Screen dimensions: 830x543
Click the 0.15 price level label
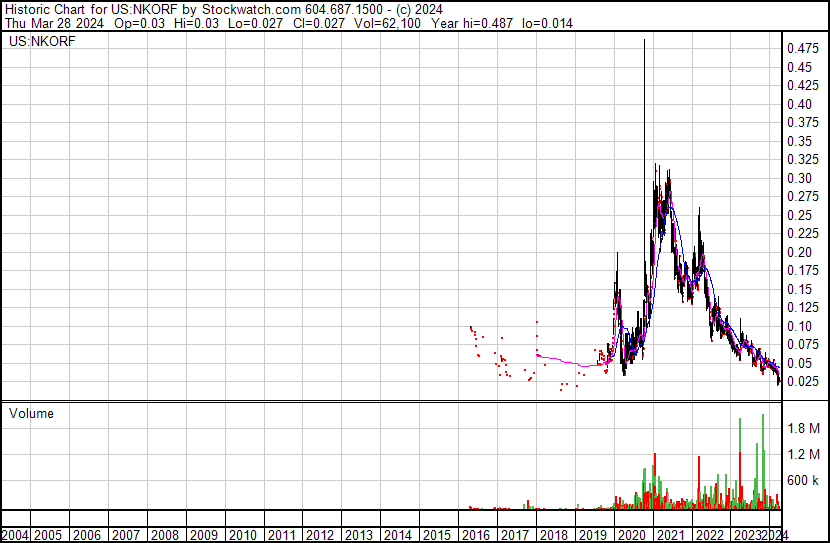[799, 289]
